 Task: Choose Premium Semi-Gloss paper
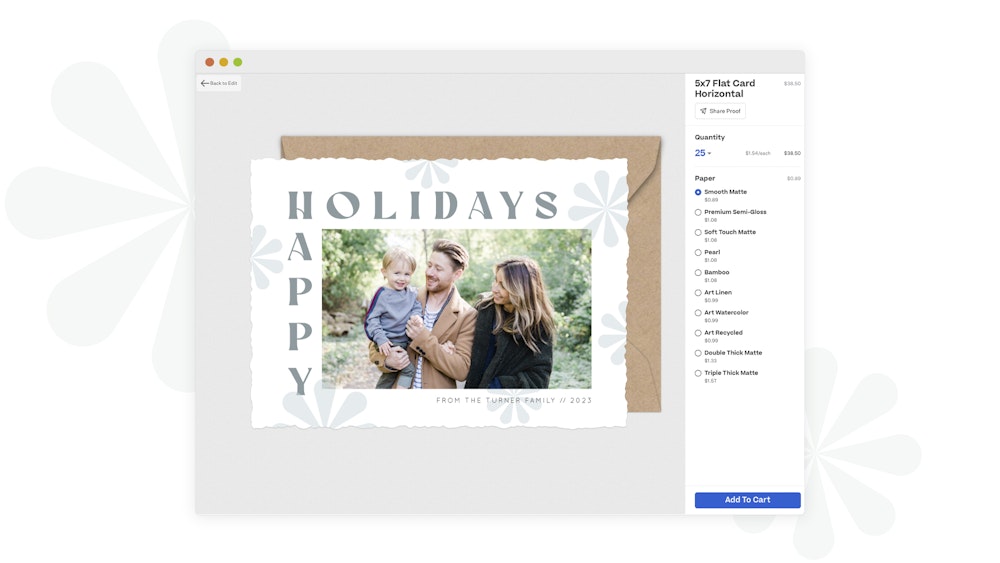point(698,212)
